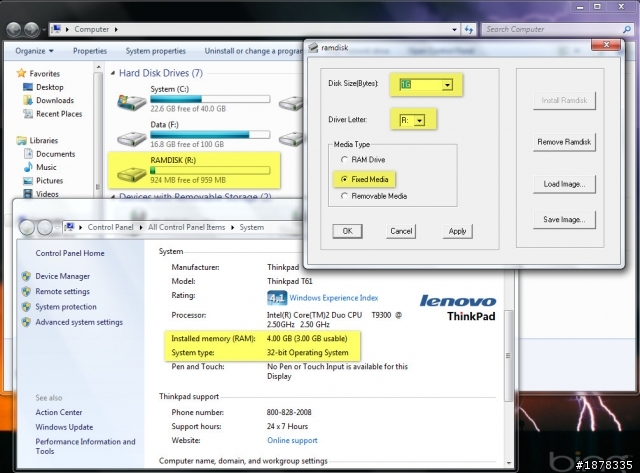Image resolution: width=640 pixels, height=473 pixels.
Task: Click Uninstall or change a program
Action: tap(253, 51)
